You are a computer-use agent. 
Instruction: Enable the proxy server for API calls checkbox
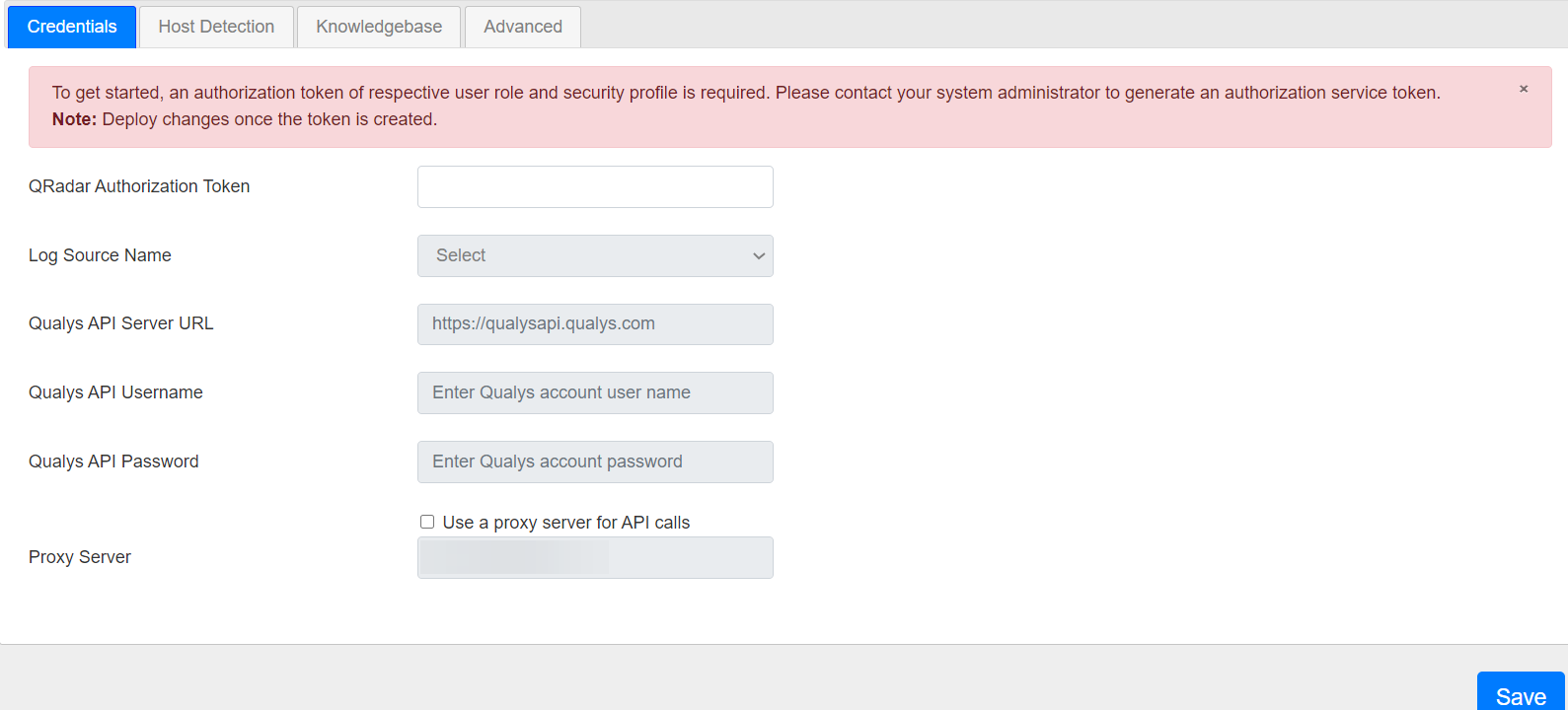pyautogui.click(x=427, y=522)
